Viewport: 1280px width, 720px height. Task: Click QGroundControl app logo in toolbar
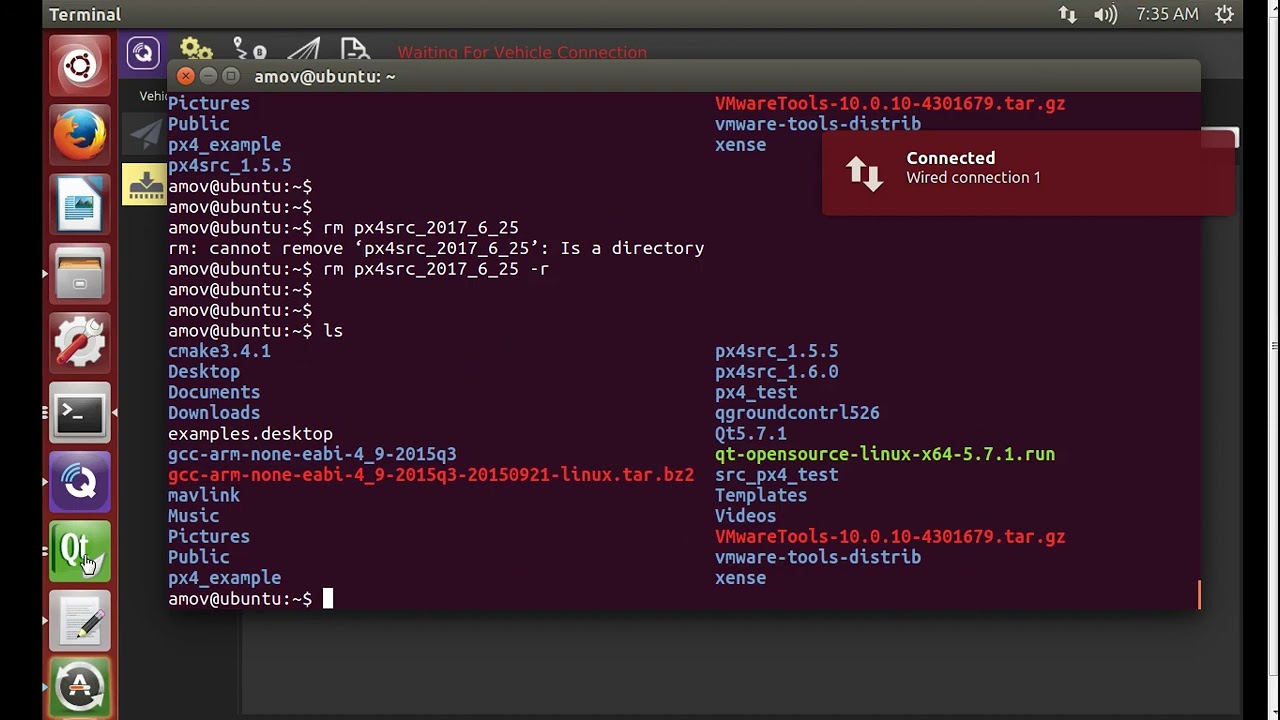tap(143, 53)
